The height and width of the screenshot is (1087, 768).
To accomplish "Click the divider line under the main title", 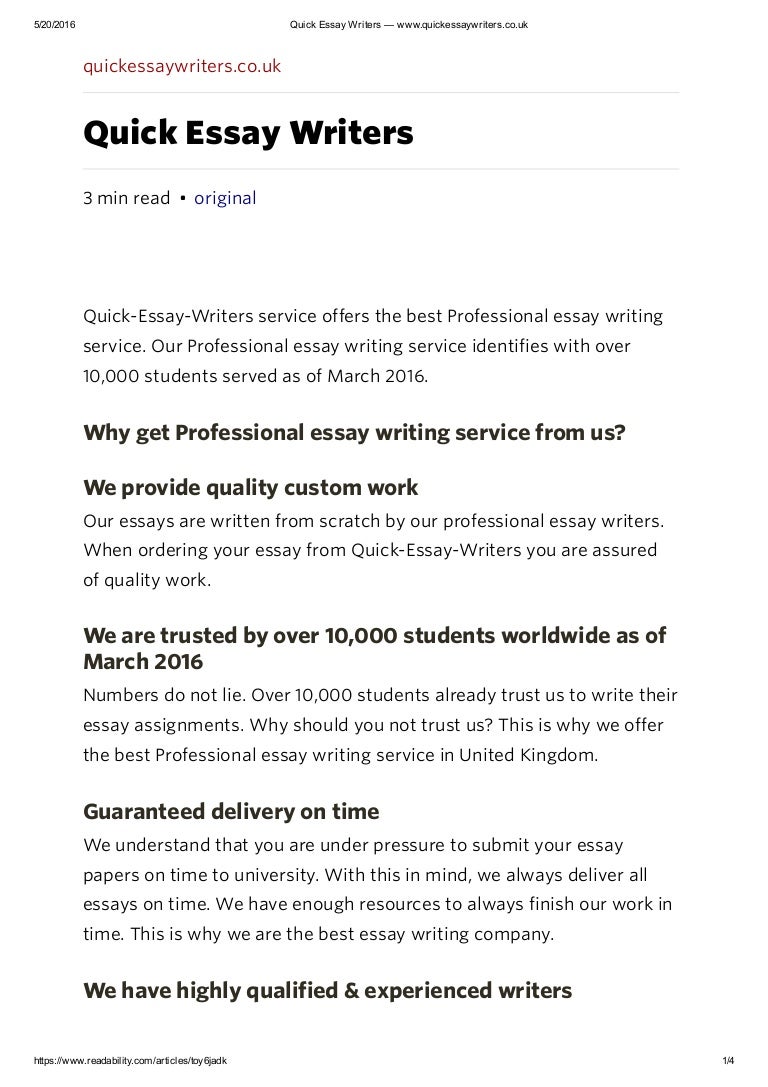I will coord(380,168).
